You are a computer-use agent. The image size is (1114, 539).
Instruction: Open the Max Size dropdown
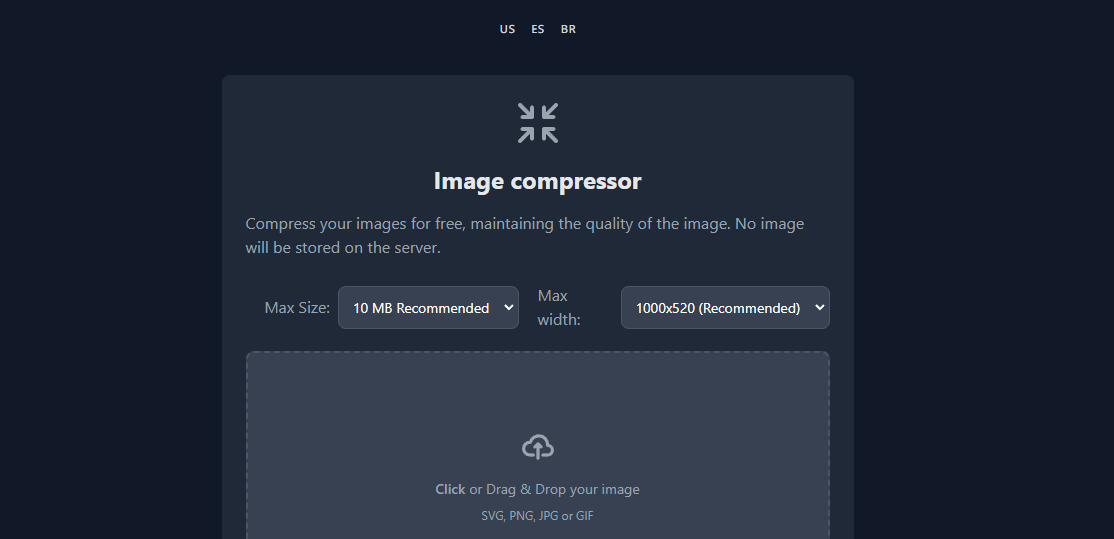click(428, 307)
